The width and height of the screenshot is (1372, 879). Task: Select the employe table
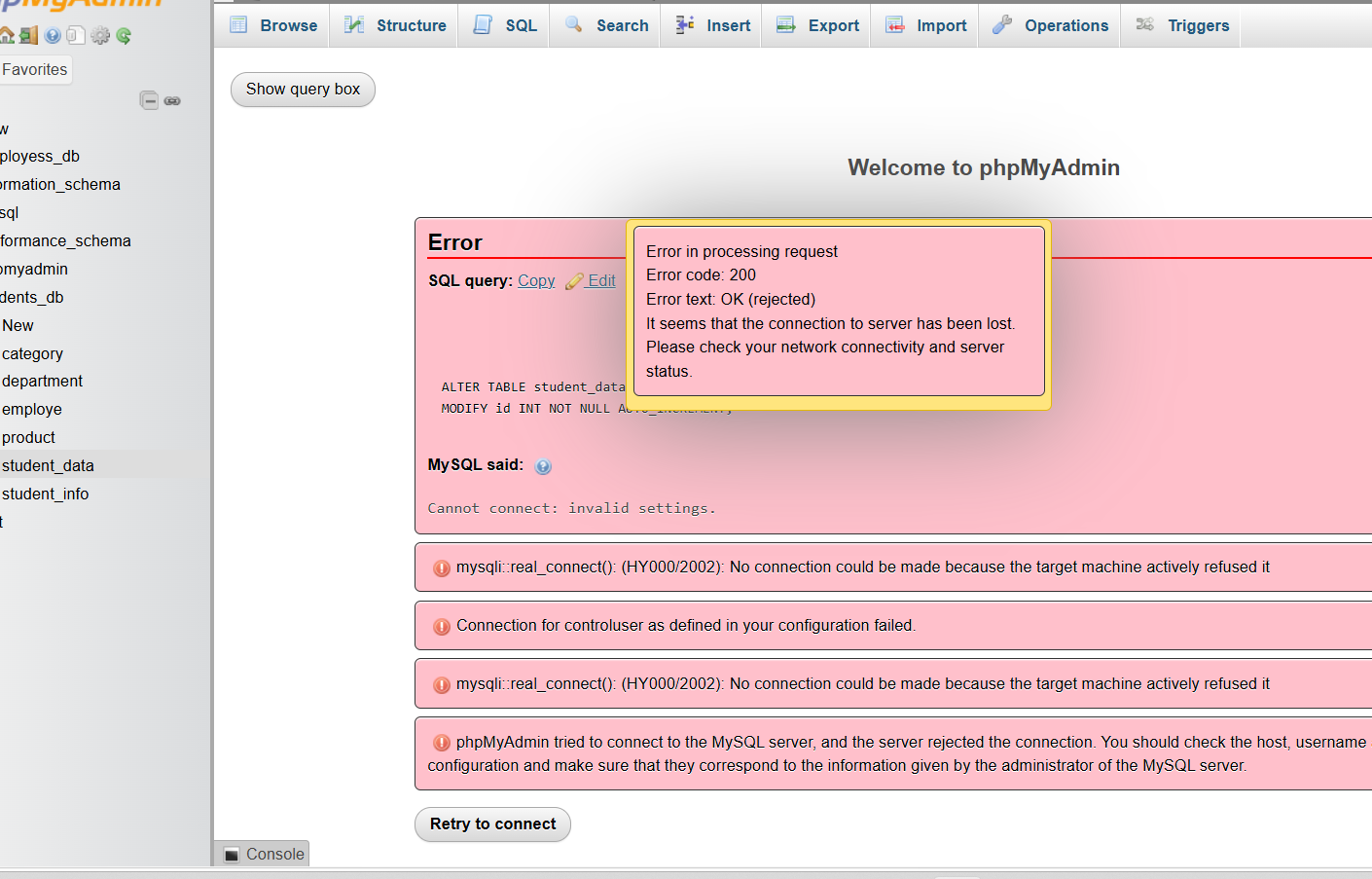32,409
